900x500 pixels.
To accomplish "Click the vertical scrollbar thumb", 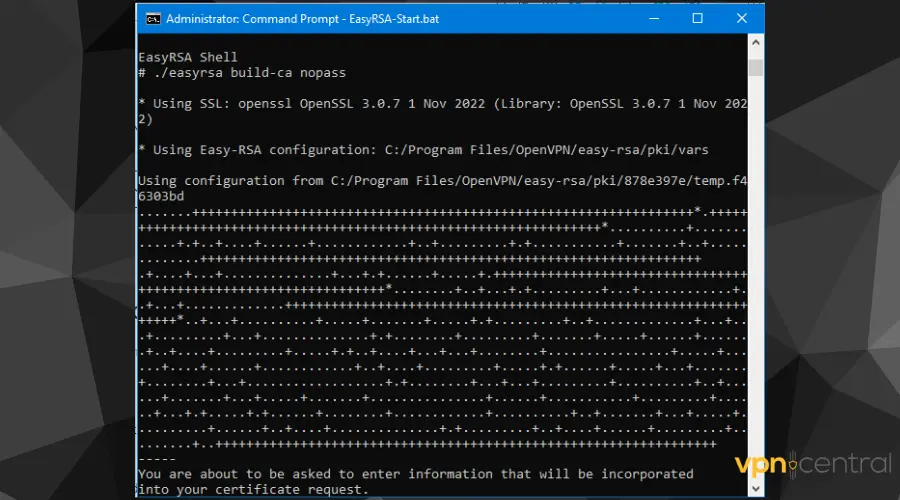I will 756,67.
